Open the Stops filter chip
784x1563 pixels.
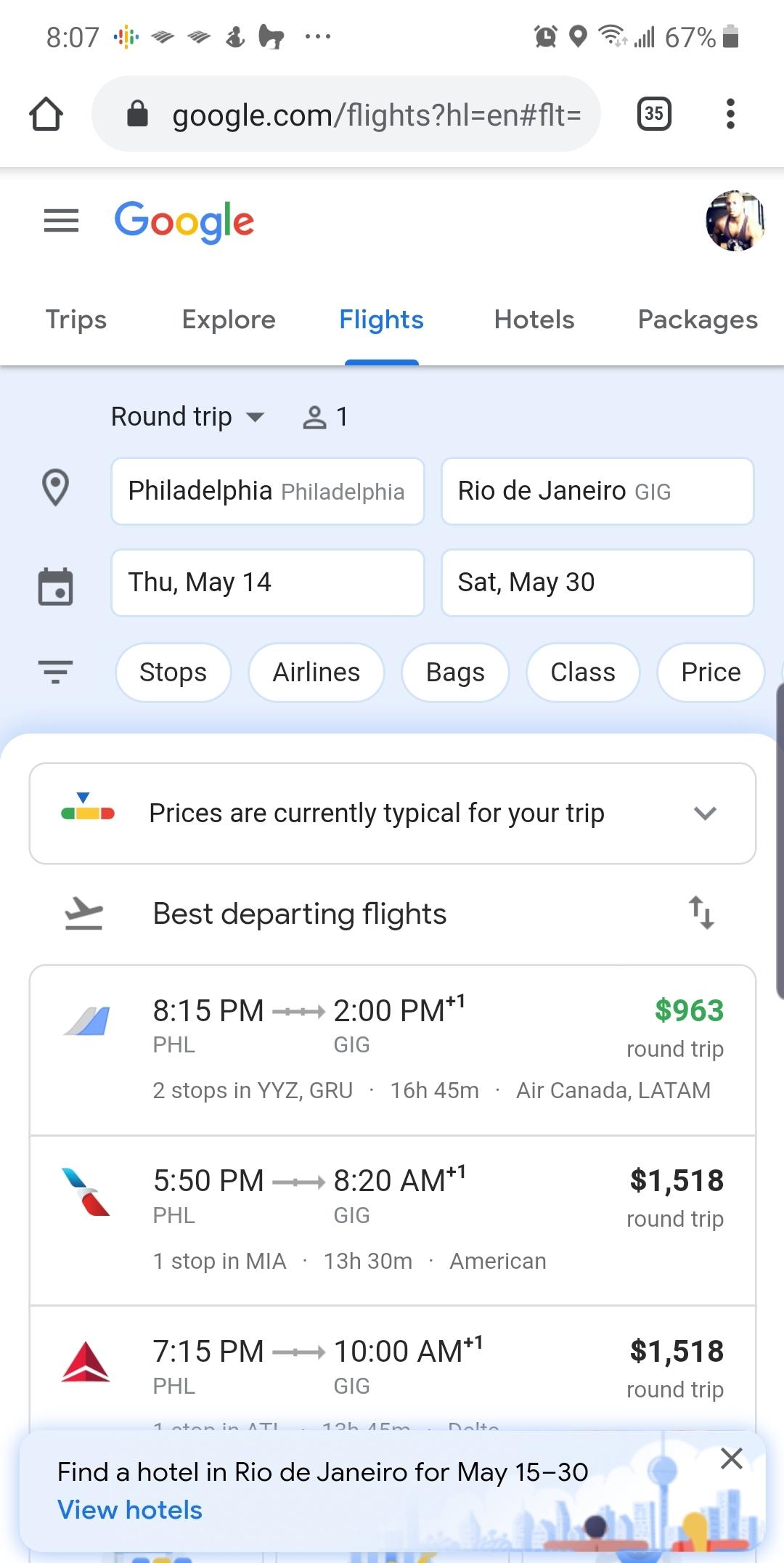coord(173,673)
